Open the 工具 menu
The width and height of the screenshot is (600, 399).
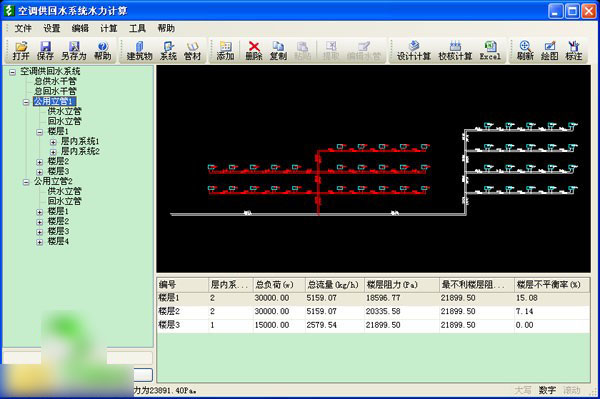137,28
